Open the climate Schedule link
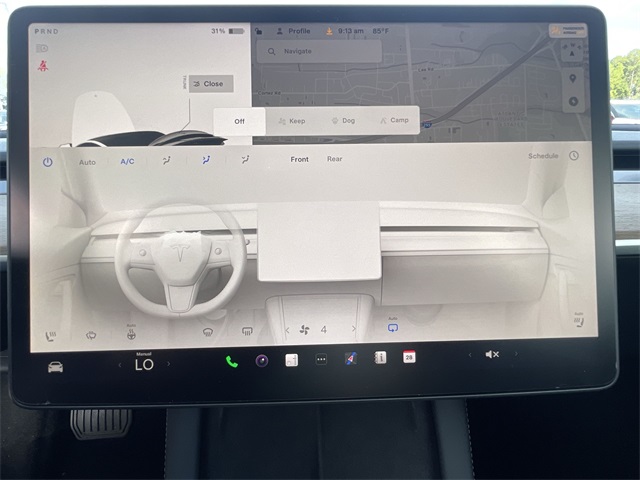 coord(543,156)
